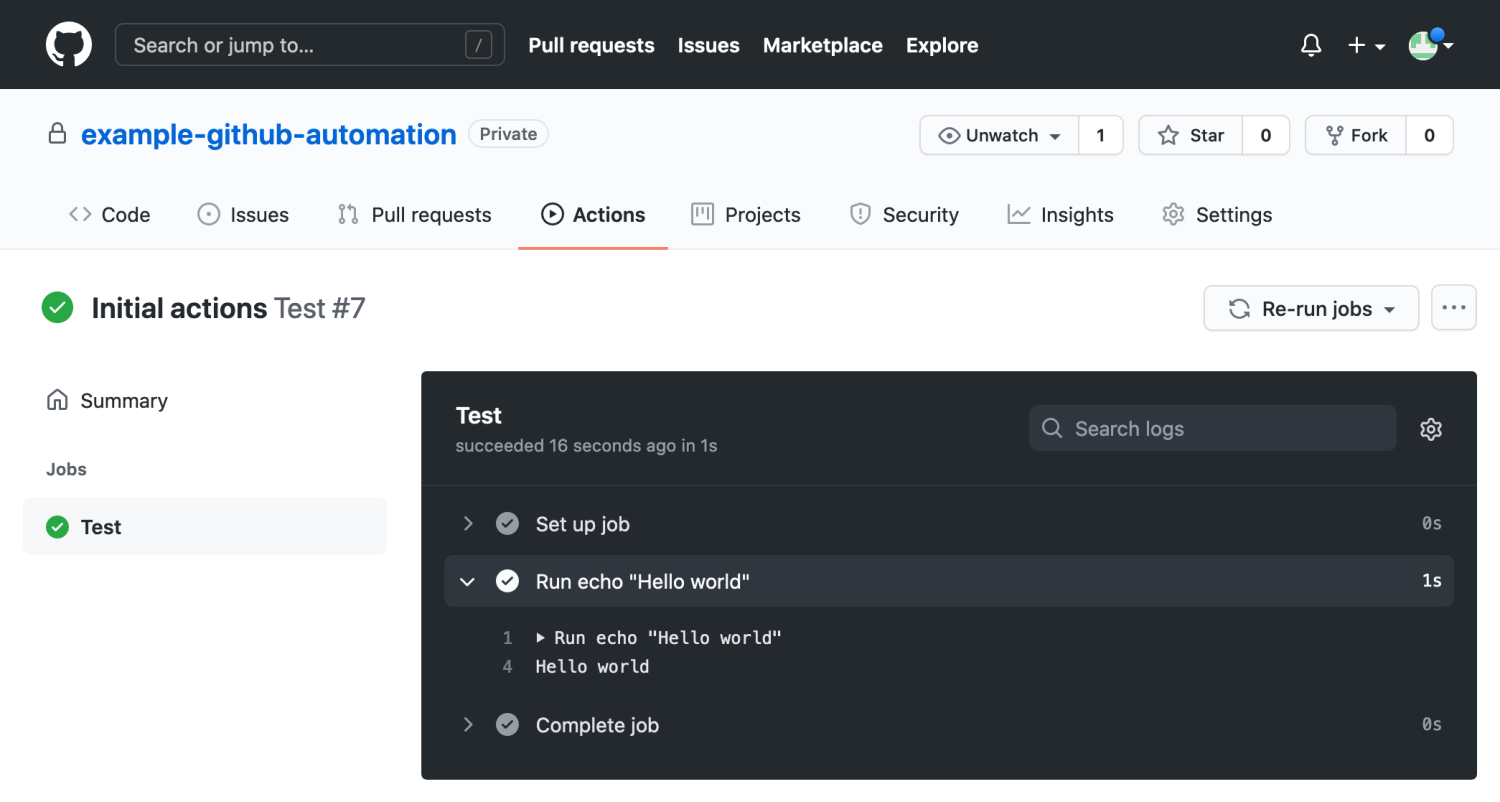
Task: Expand the Set up job step
Action: coord(467,524)
